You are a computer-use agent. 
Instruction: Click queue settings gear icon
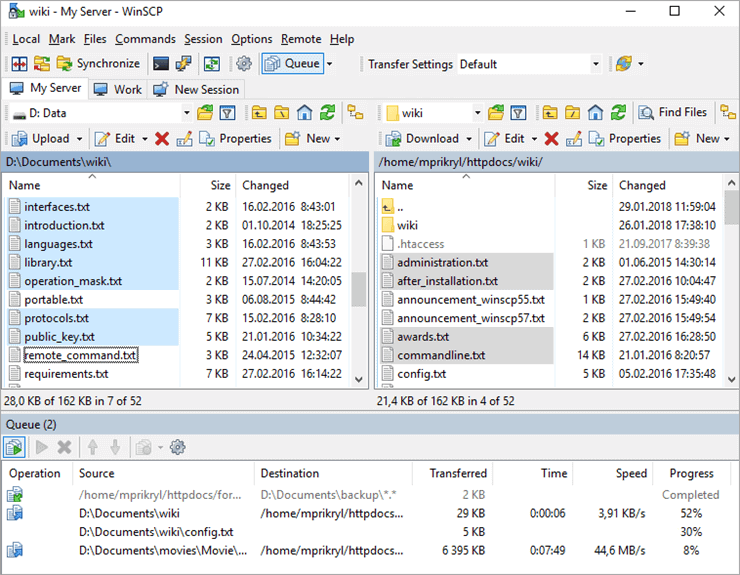pyautogui.click(x=178, y=447)
